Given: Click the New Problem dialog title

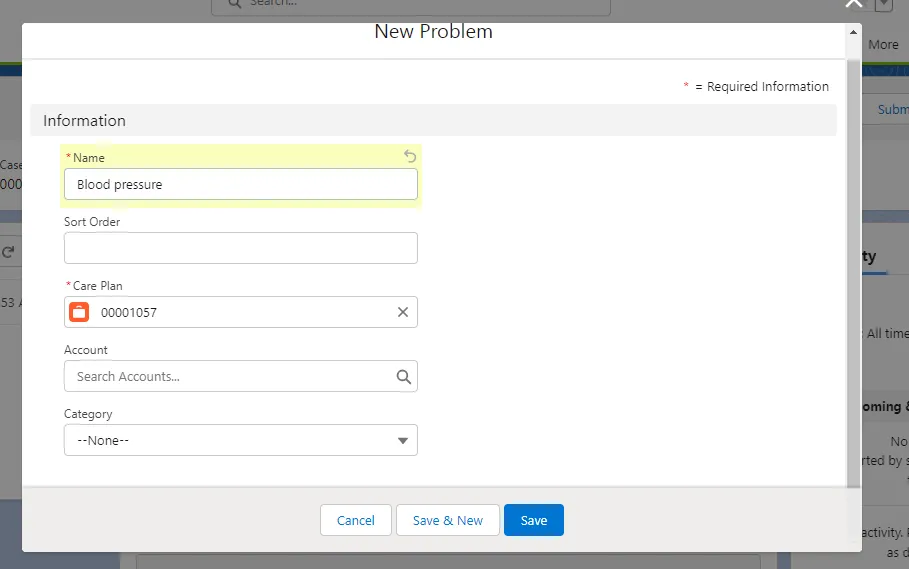Looking at the screenshot, I should point(434,31).
